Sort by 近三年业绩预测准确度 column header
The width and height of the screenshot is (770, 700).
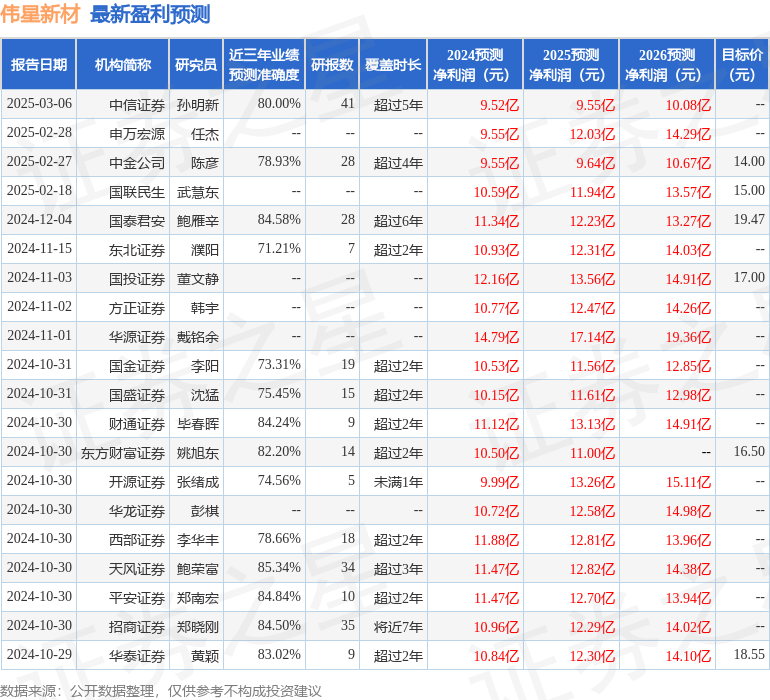264,65
